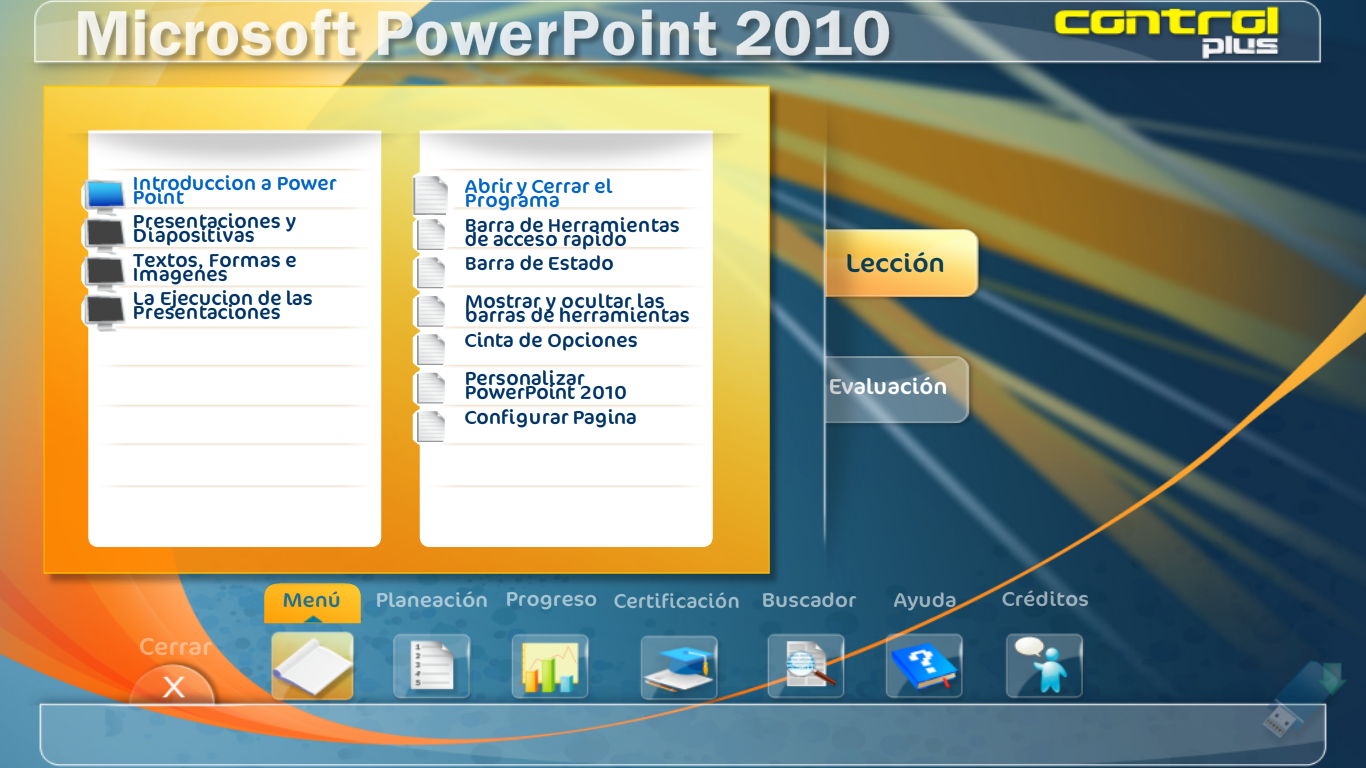Click monitor icon beside Presentaciones y Diapositivas
The image size is (1366, 768).
[x=104, y=234]
